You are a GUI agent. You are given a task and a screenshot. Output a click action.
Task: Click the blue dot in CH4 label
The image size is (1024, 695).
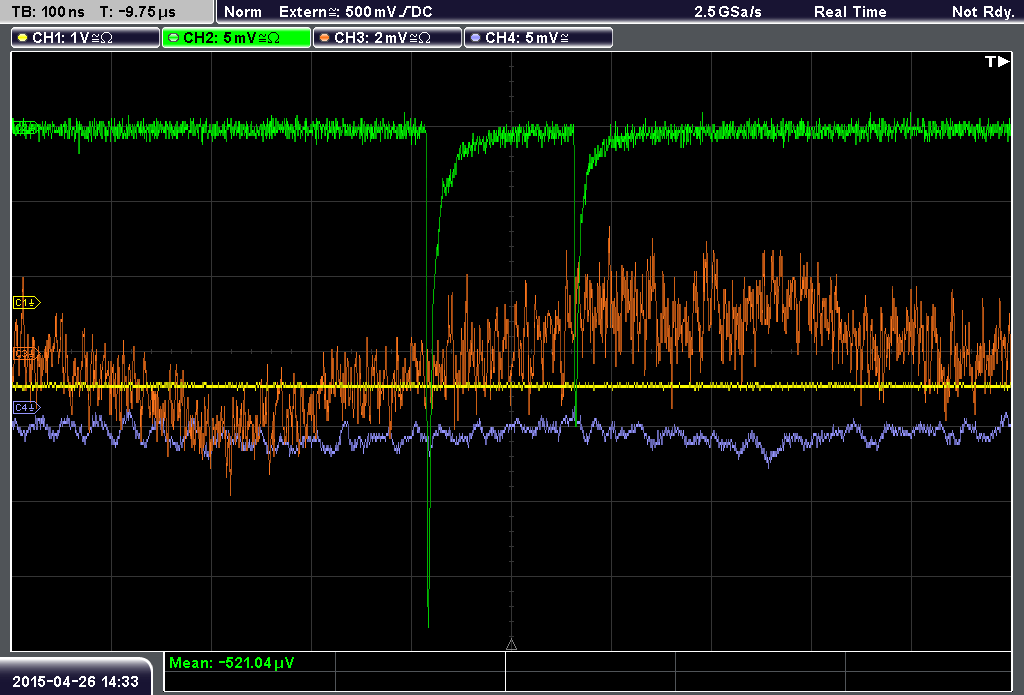[475, 38]
